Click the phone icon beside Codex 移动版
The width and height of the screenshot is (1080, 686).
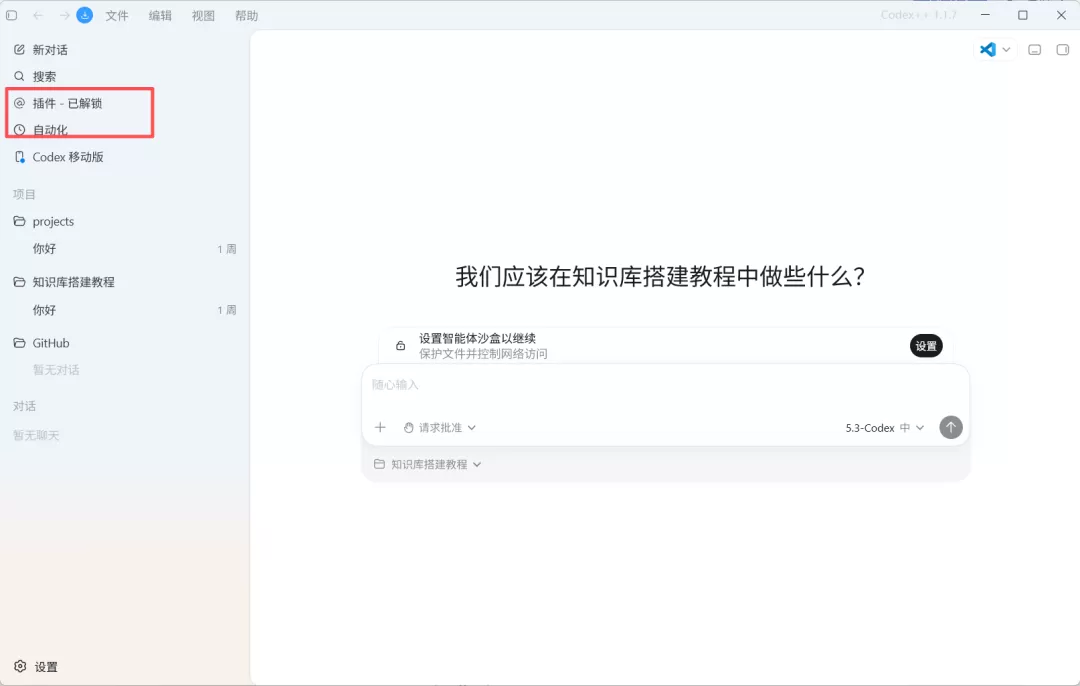[19, 157]
